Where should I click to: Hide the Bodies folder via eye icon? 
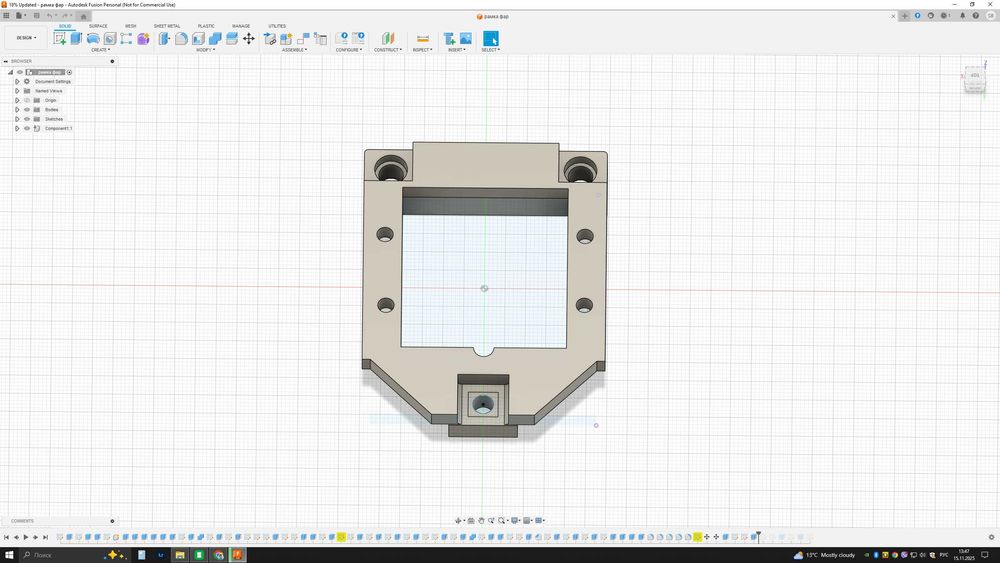[x=27, y=109]
